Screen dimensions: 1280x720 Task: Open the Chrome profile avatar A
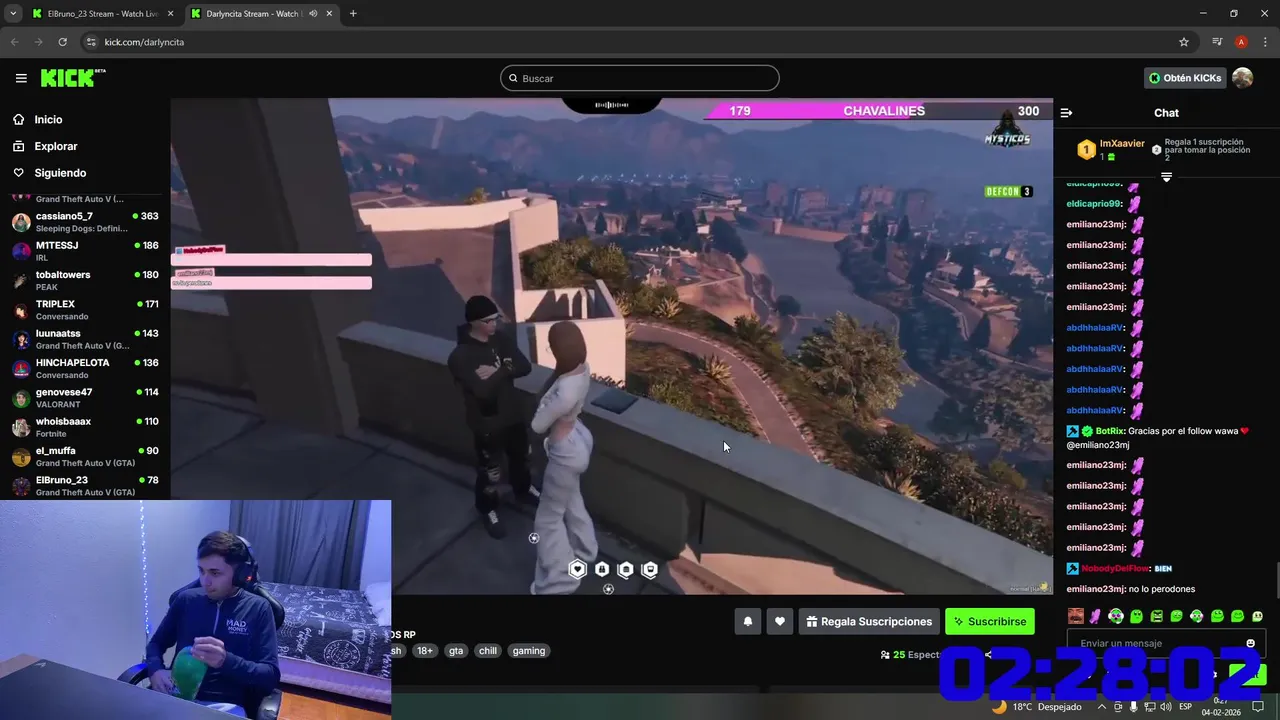pos(1241,42)
